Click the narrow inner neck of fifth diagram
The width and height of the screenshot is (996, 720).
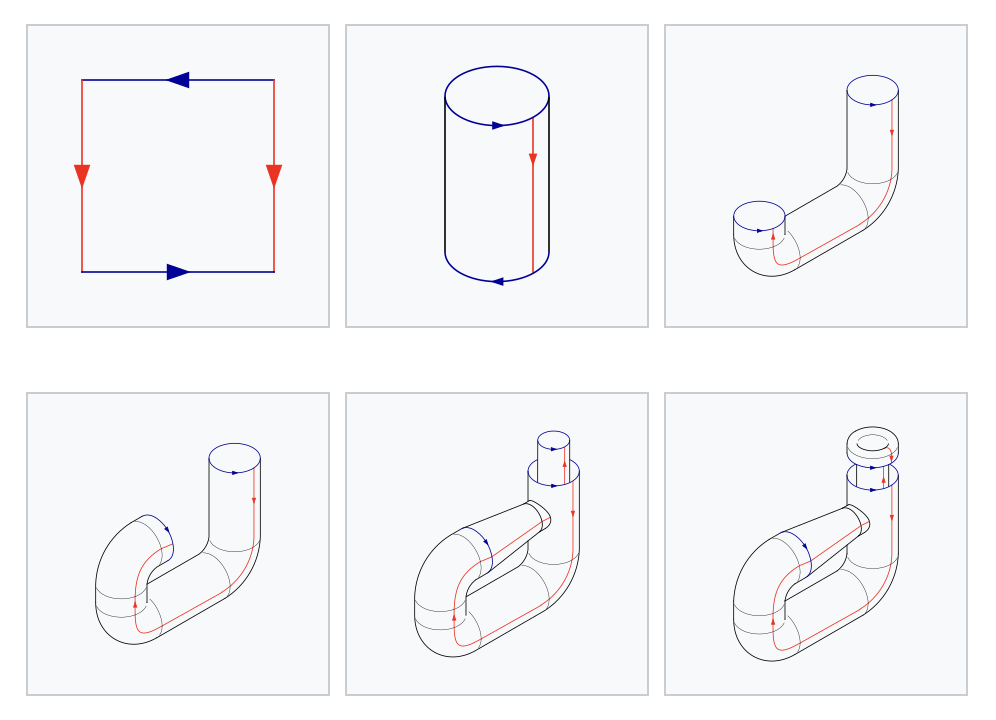(x=553, y=458)
